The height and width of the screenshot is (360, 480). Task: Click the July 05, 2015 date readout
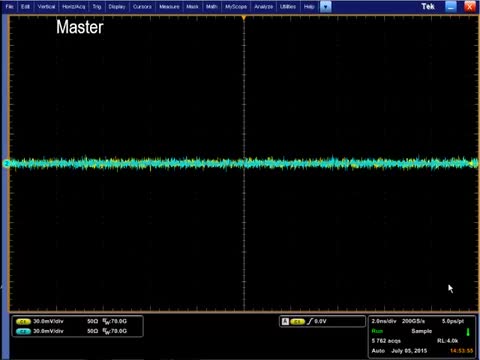point(409,351)
